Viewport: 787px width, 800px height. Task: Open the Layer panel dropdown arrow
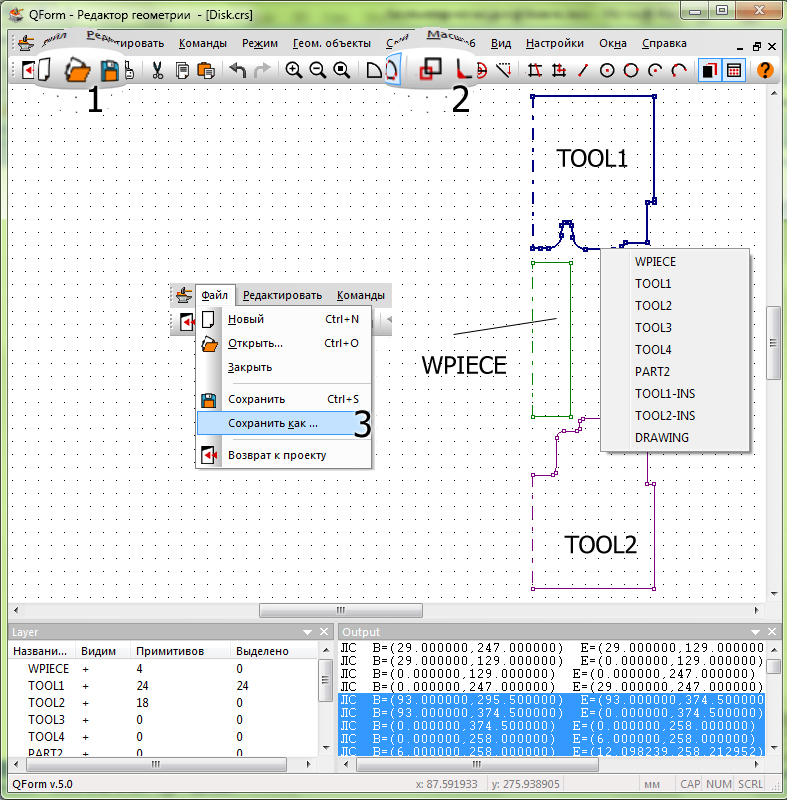coord(307,632)
